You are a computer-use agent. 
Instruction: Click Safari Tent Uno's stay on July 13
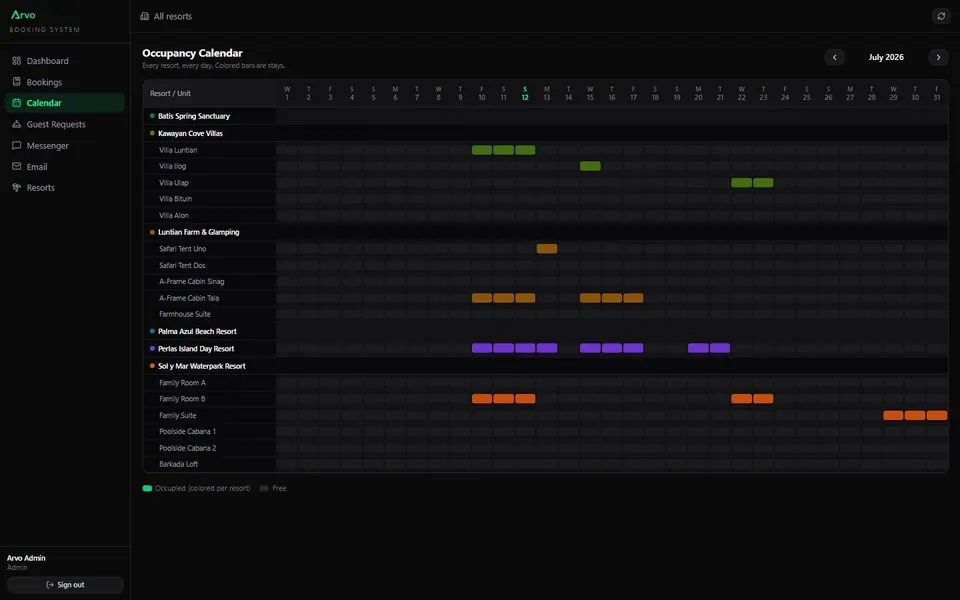[547, 249]
